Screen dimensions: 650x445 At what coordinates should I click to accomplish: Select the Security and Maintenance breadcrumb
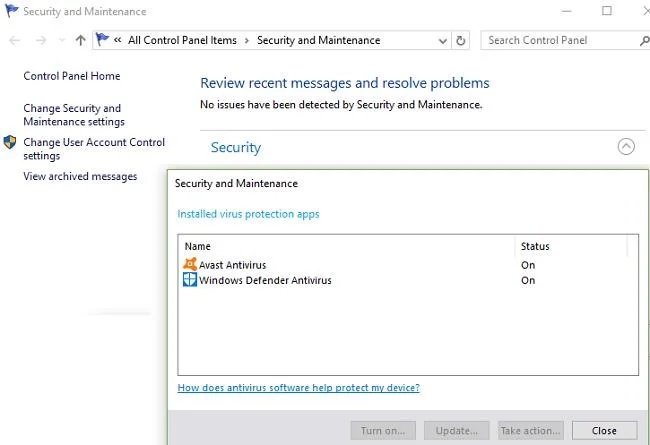pyautogui.click(x=318, y=40)
